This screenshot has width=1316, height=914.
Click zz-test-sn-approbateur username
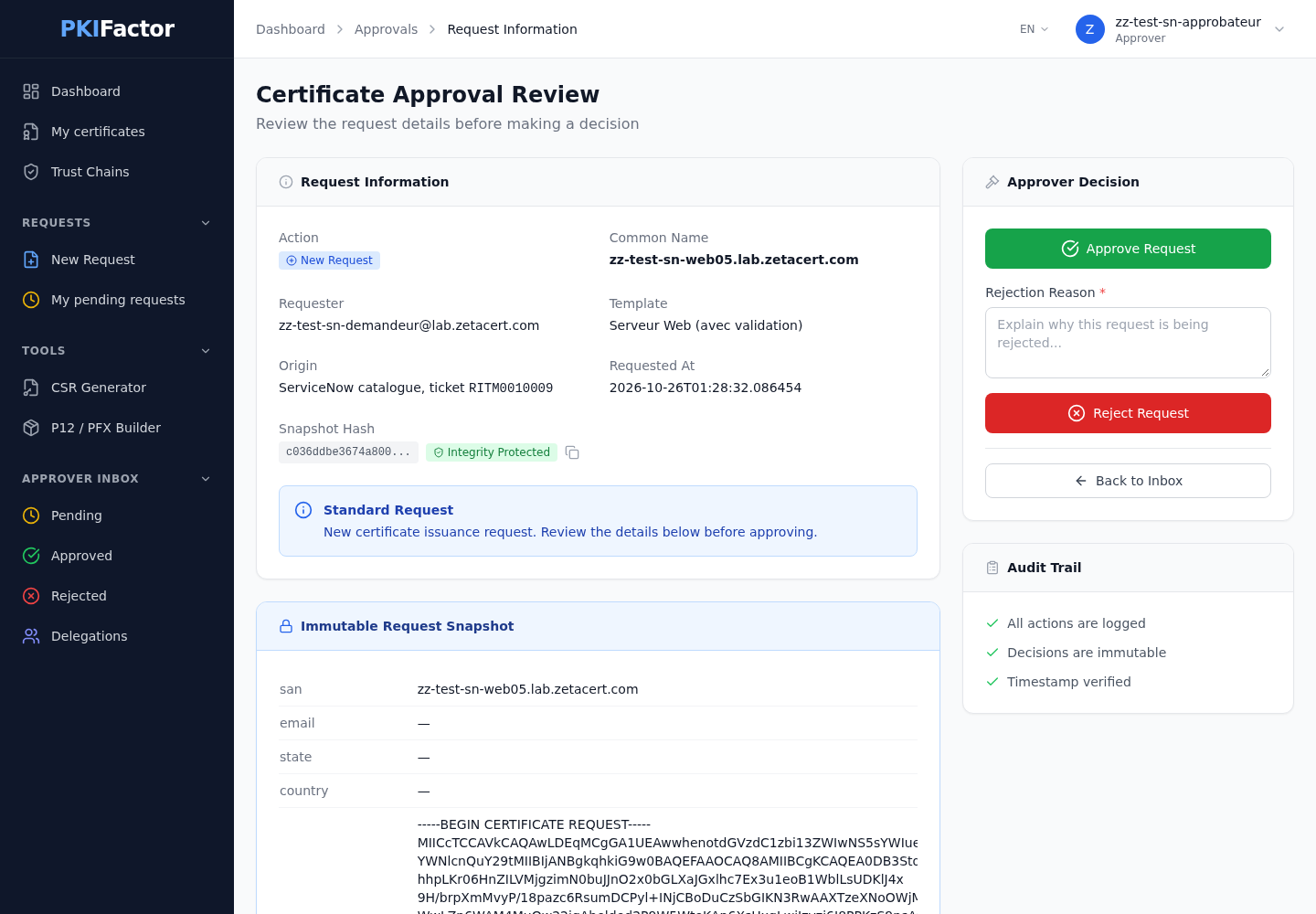pos(1188,22)
